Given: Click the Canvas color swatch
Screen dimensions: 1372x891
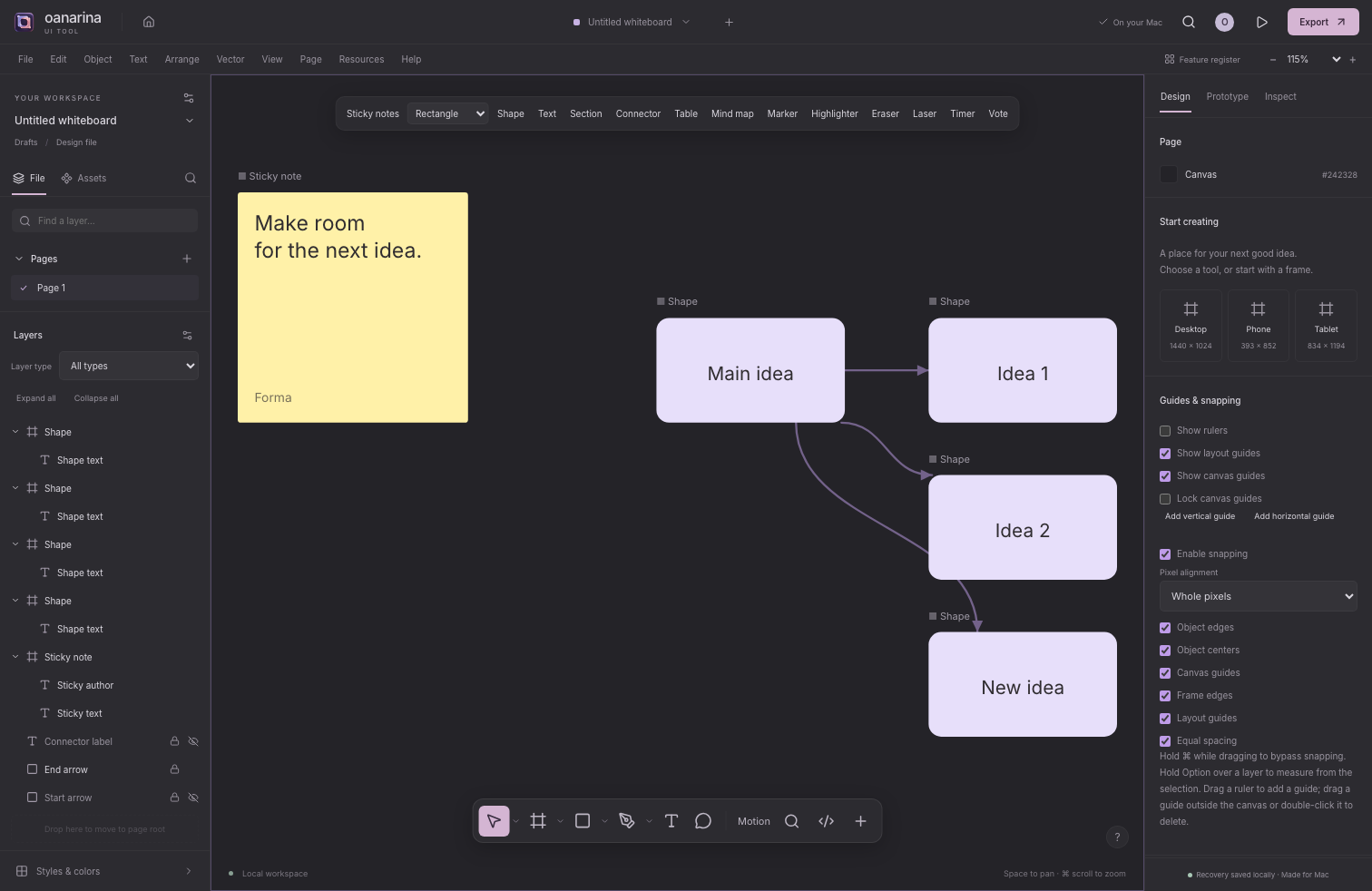Looking at the screenshot, I should tap(1169, 174).
